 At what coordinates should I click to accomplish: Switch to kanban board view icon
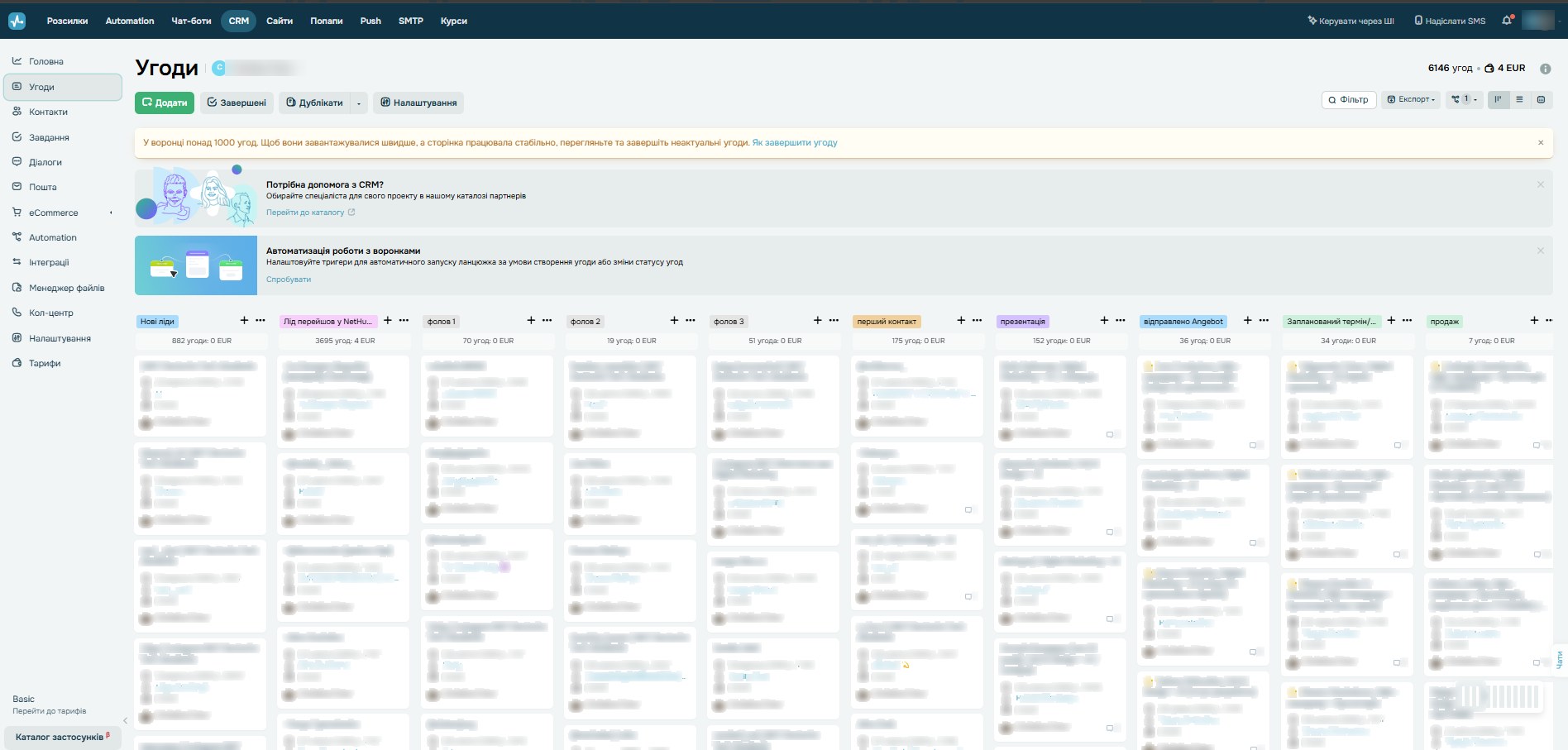[x=1498, y=99]
